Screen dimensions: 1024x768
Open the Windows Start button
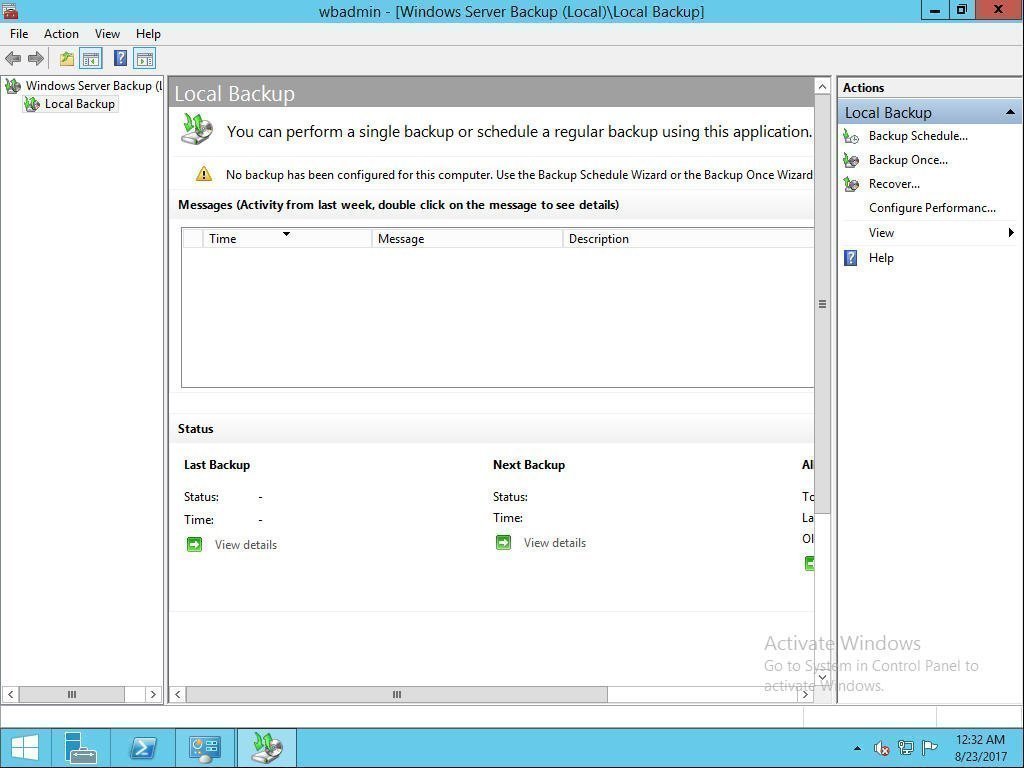pyautogui.click(x=25, y=748)
